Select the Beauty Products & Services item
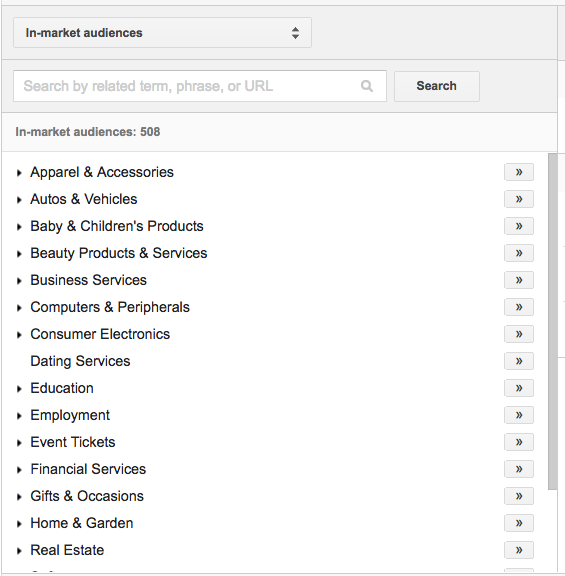This screenshot has width=565, height=576. (119, 253)
